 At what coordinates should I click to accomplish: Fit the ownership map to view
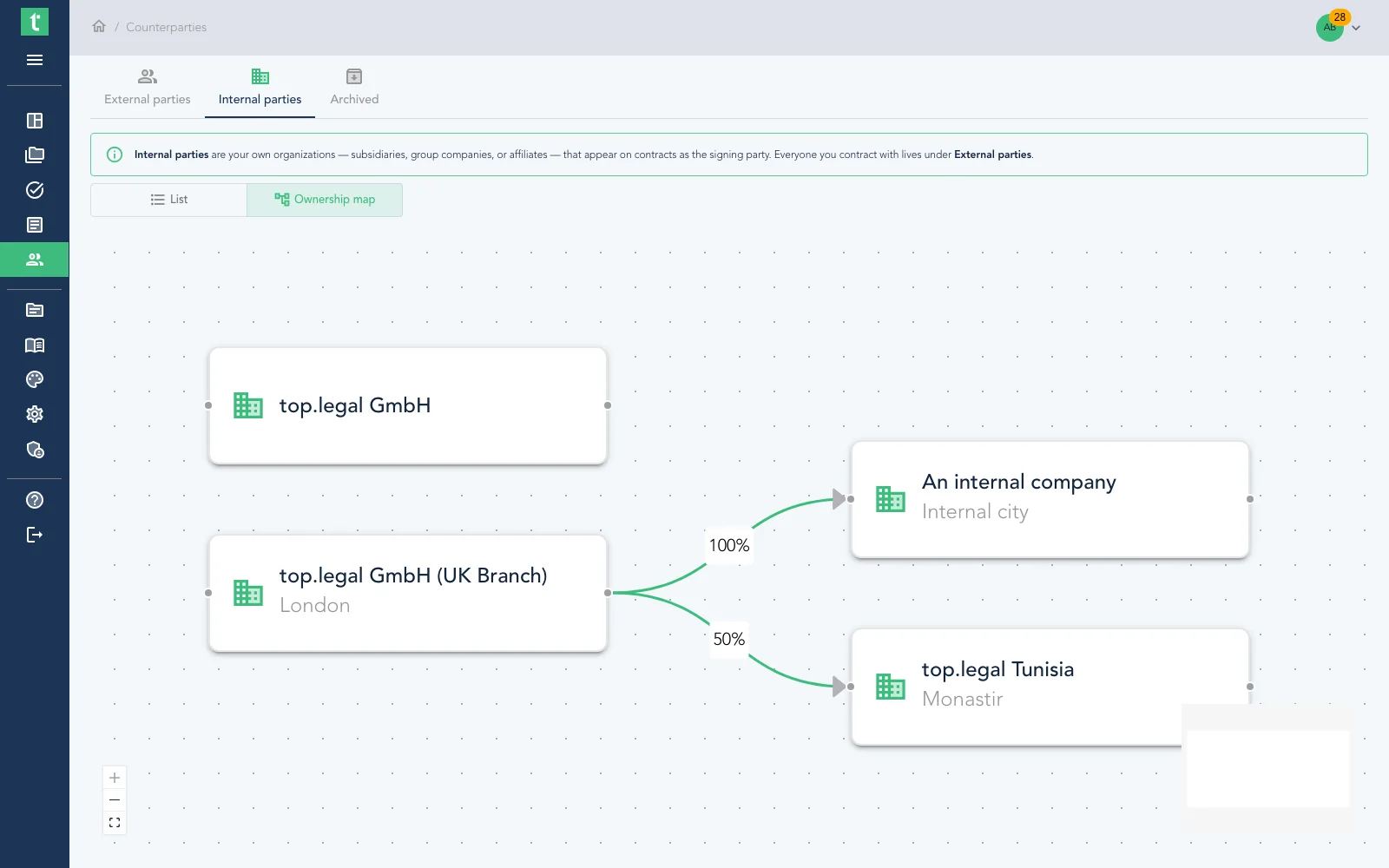[x=115, y=822]
